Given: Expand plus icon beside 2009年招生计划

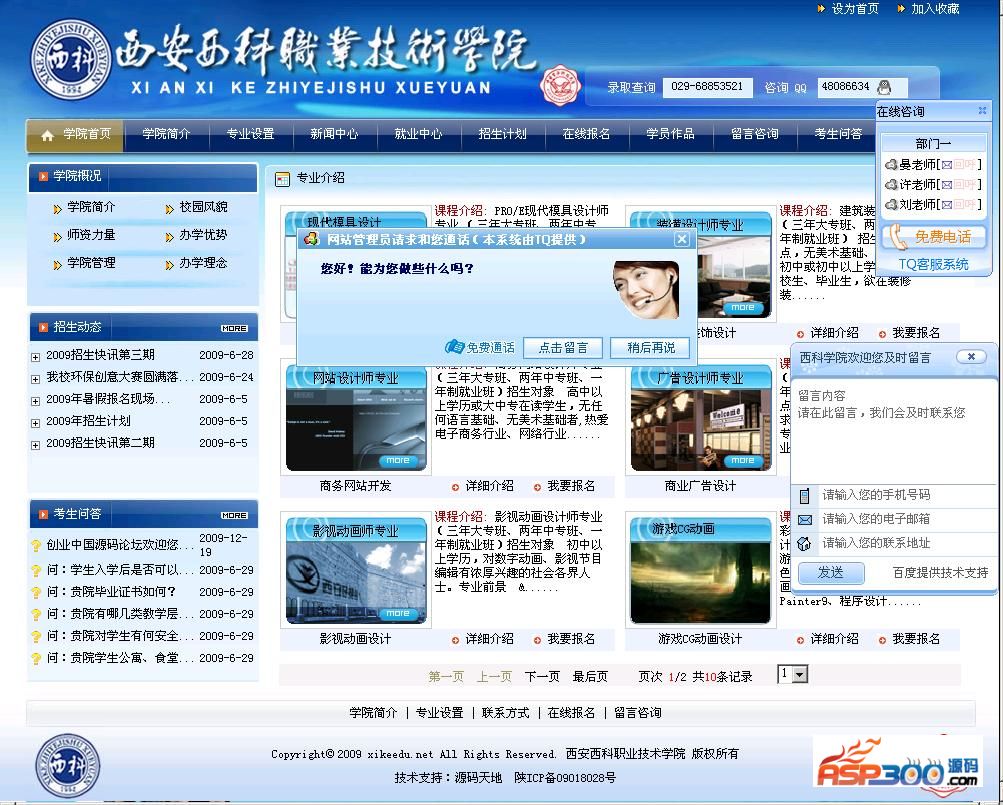Looking at the screenshot, I should click(x=36, y=423).
